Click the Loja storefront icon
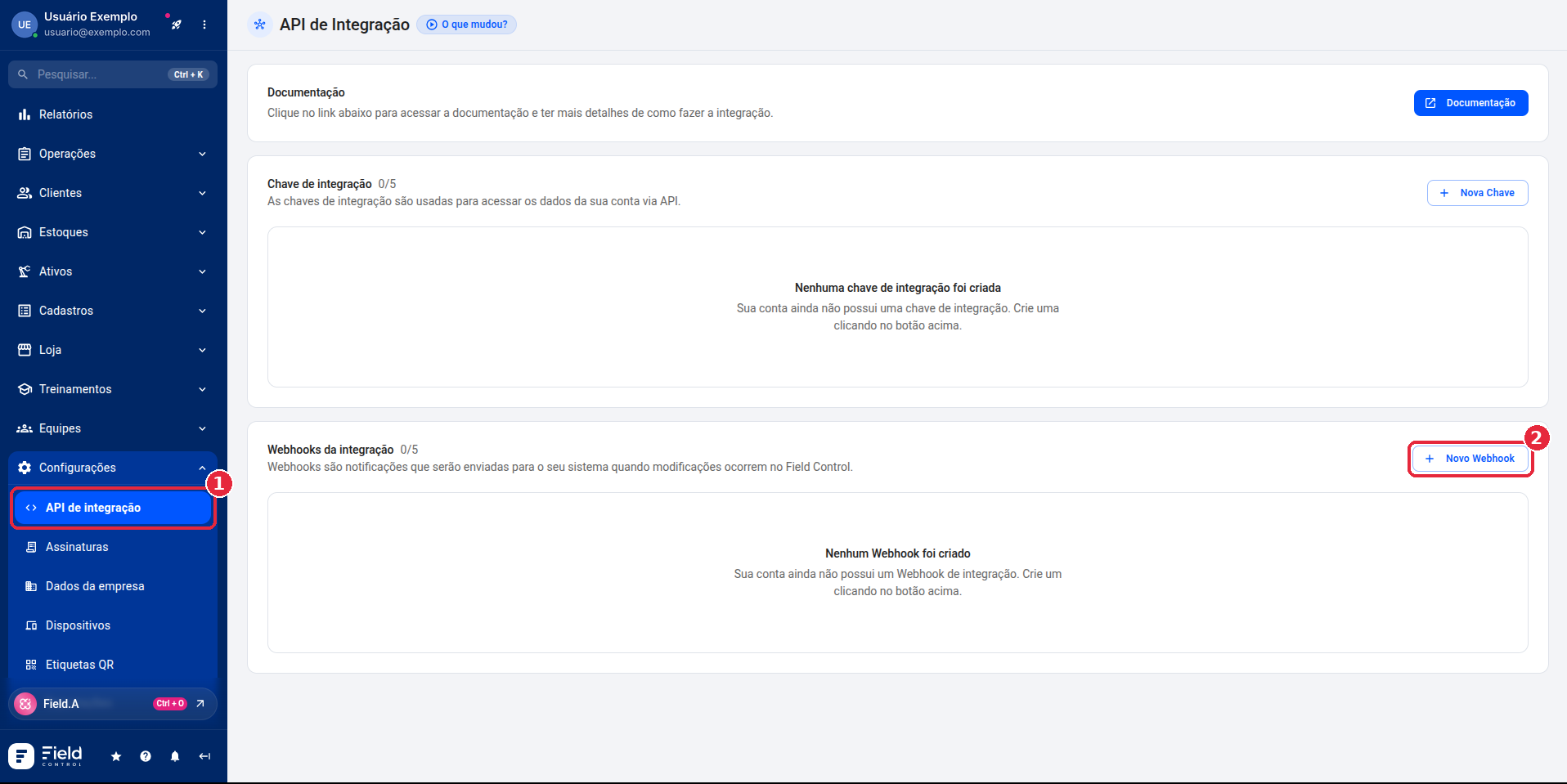Viewport: 1567px width, 784px height. 25,350
